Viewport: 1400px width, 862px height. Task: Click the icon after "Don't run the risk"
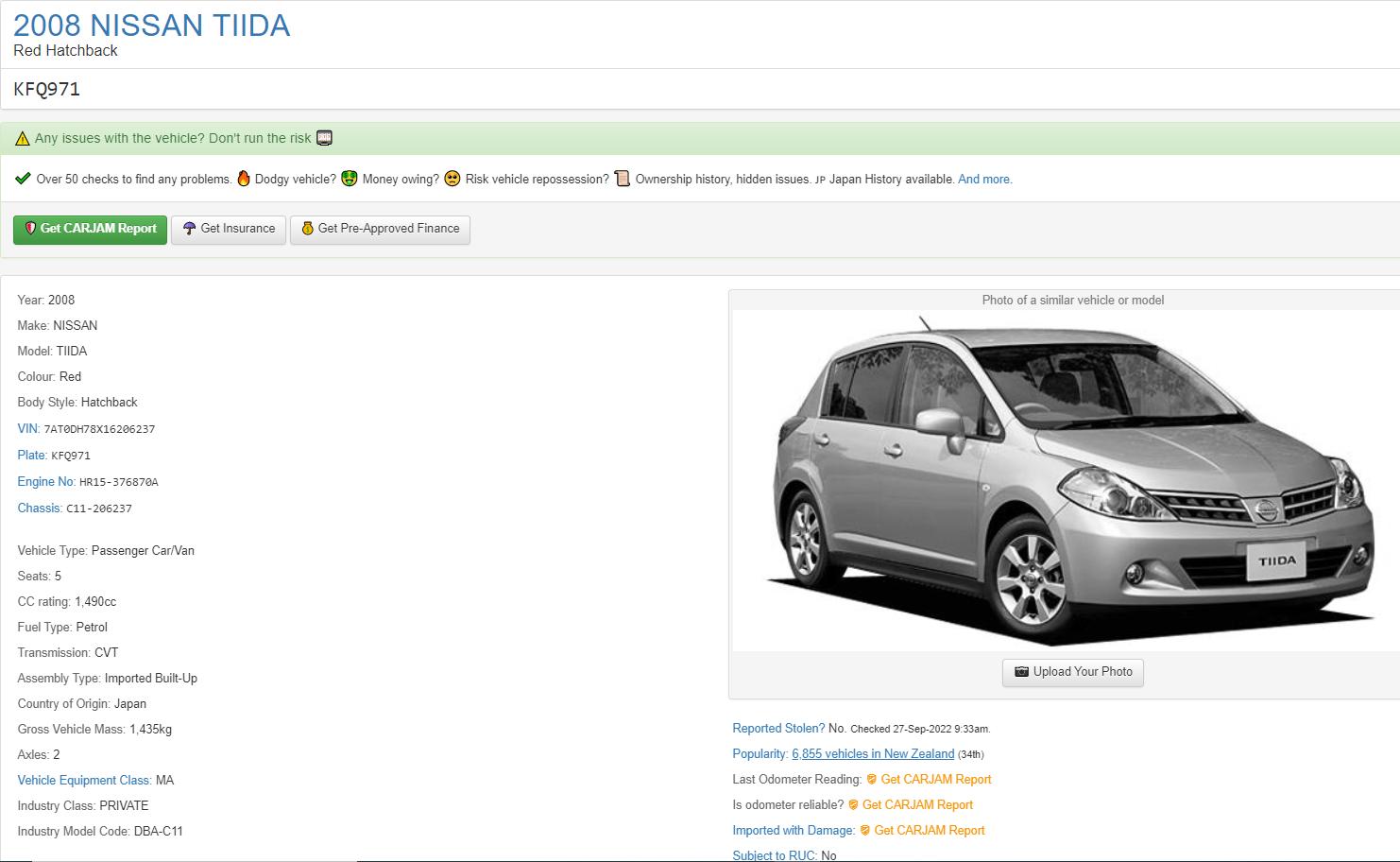click(x=324, y=138)
